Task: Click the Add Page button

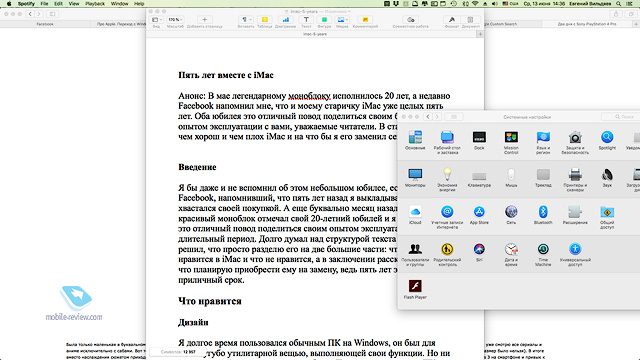Action: pyautogui.click(x=204, y=20)
